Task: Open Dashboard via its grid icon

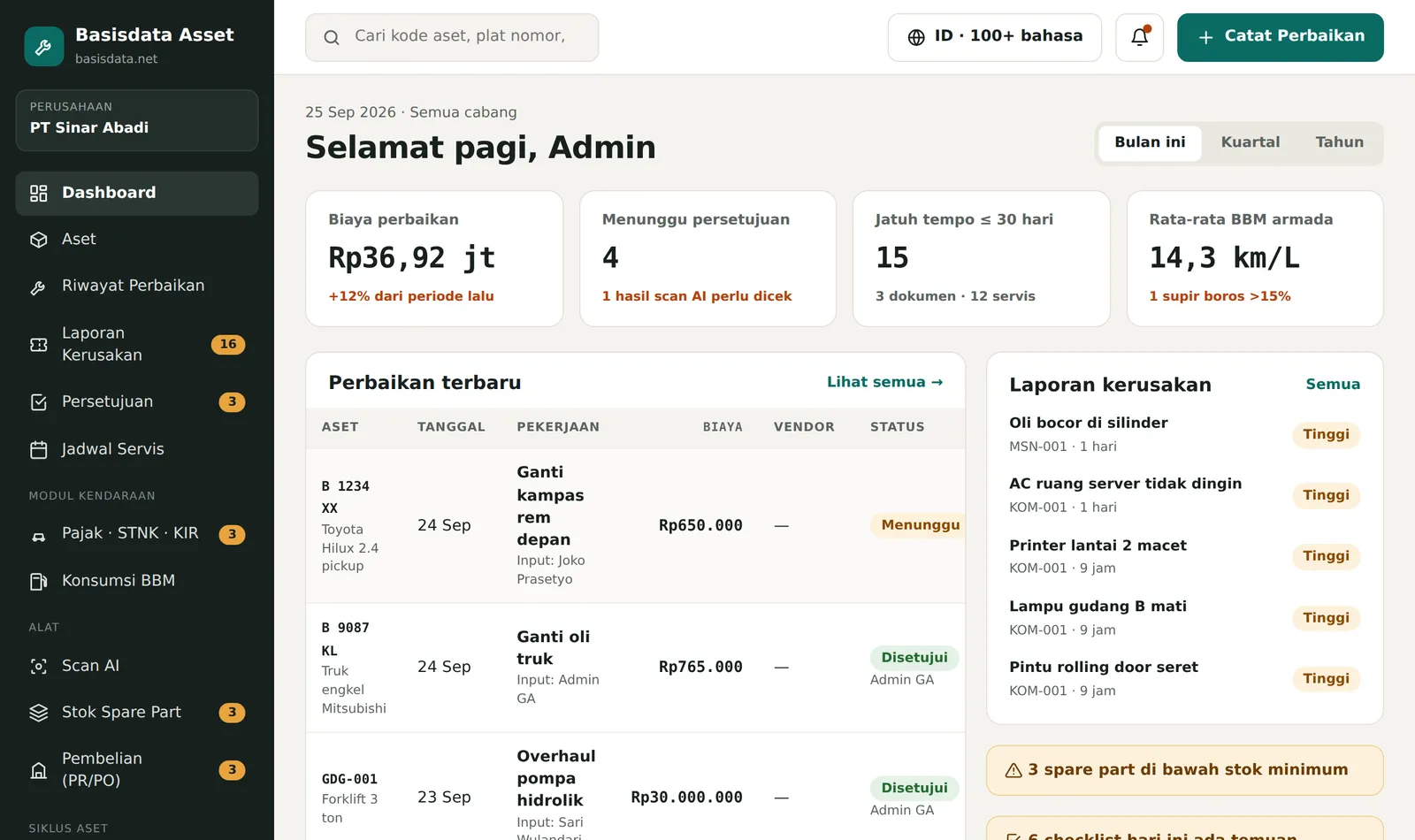Action: click(39, 193)
